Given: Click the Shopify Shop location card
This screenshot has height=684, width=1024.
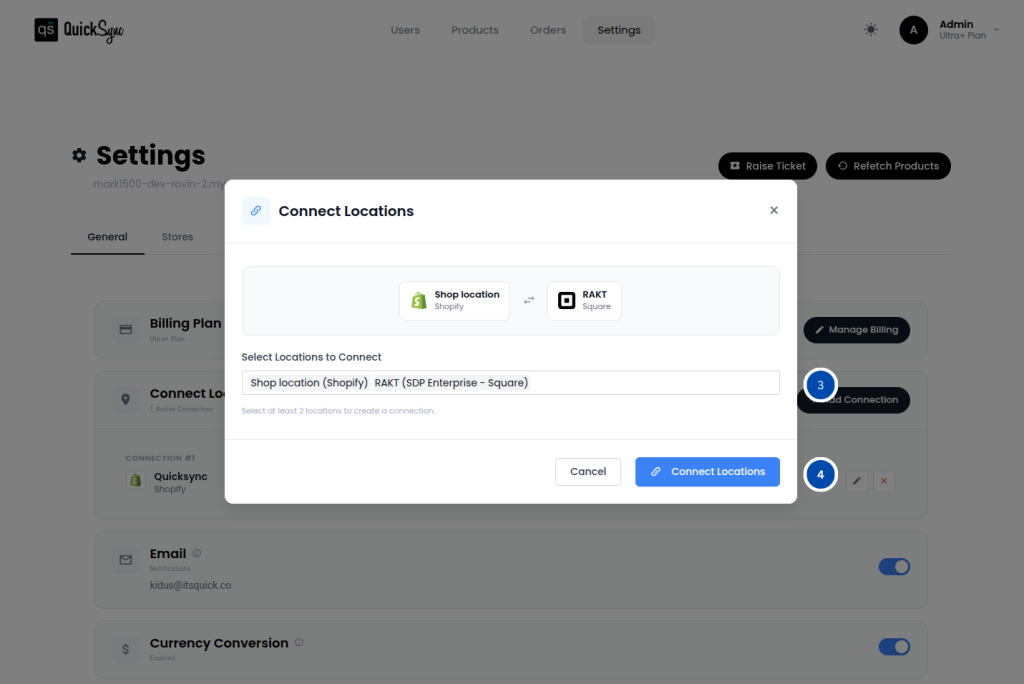Looking at the screenshot, I should 454,300.
